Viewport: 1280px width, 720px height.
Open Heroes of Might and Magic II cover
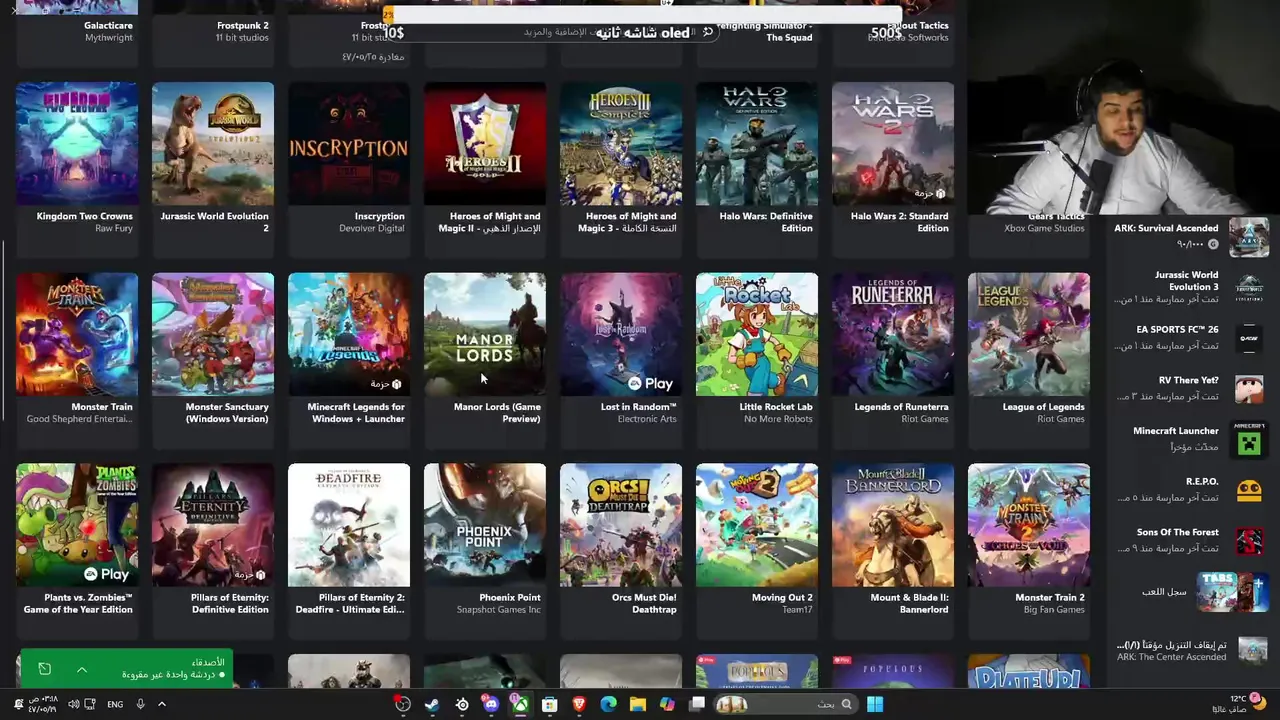tap(485, 144)
